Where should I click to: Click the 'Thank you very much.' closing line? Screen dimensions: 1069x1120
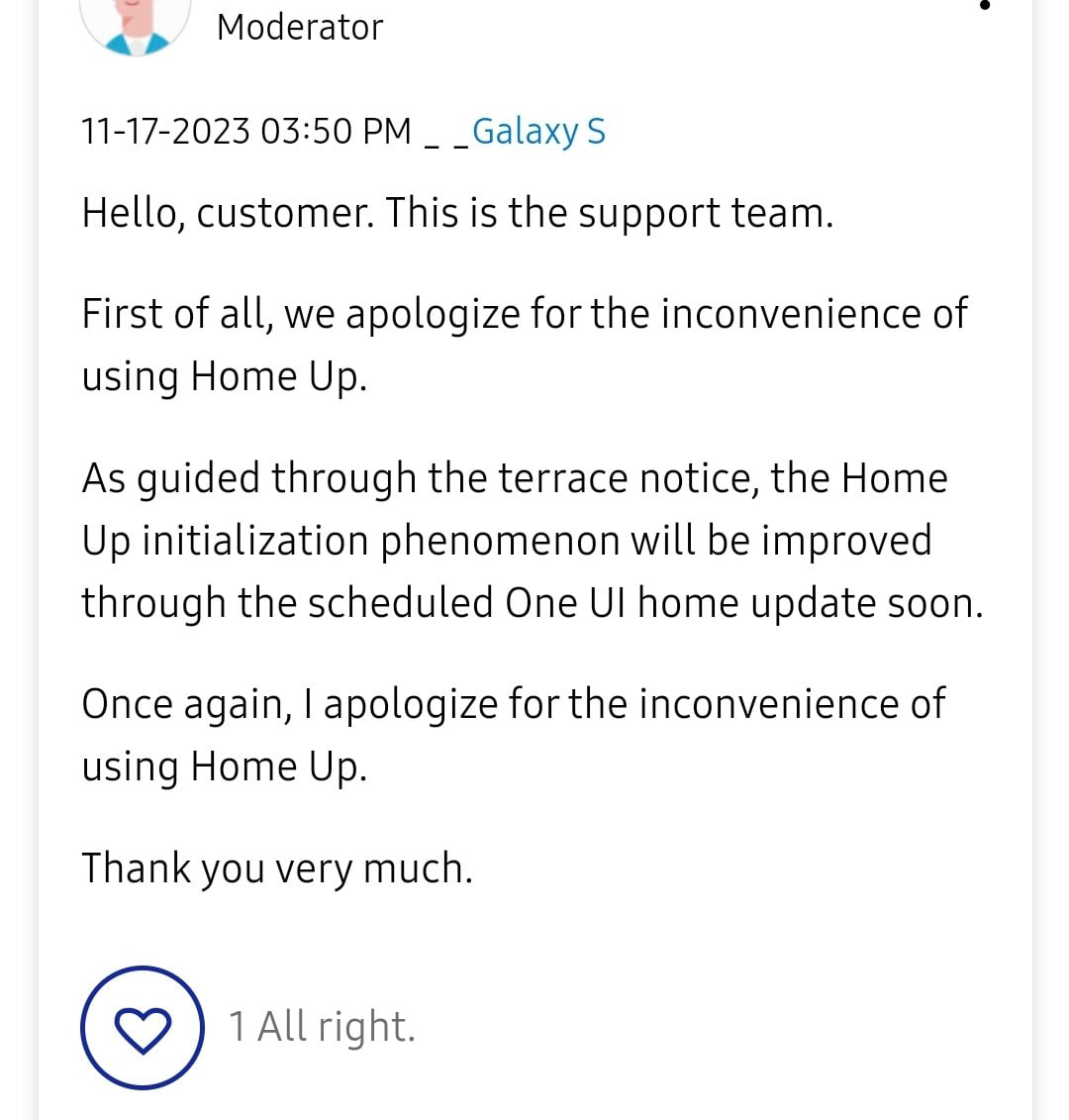click(277, 867)
